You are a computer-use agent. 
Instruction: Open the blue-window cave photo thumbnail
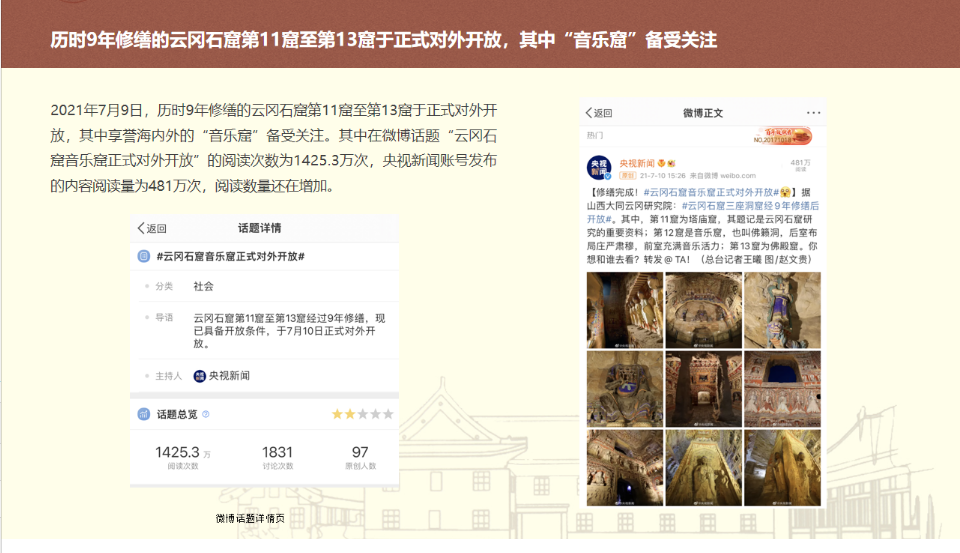782,387
